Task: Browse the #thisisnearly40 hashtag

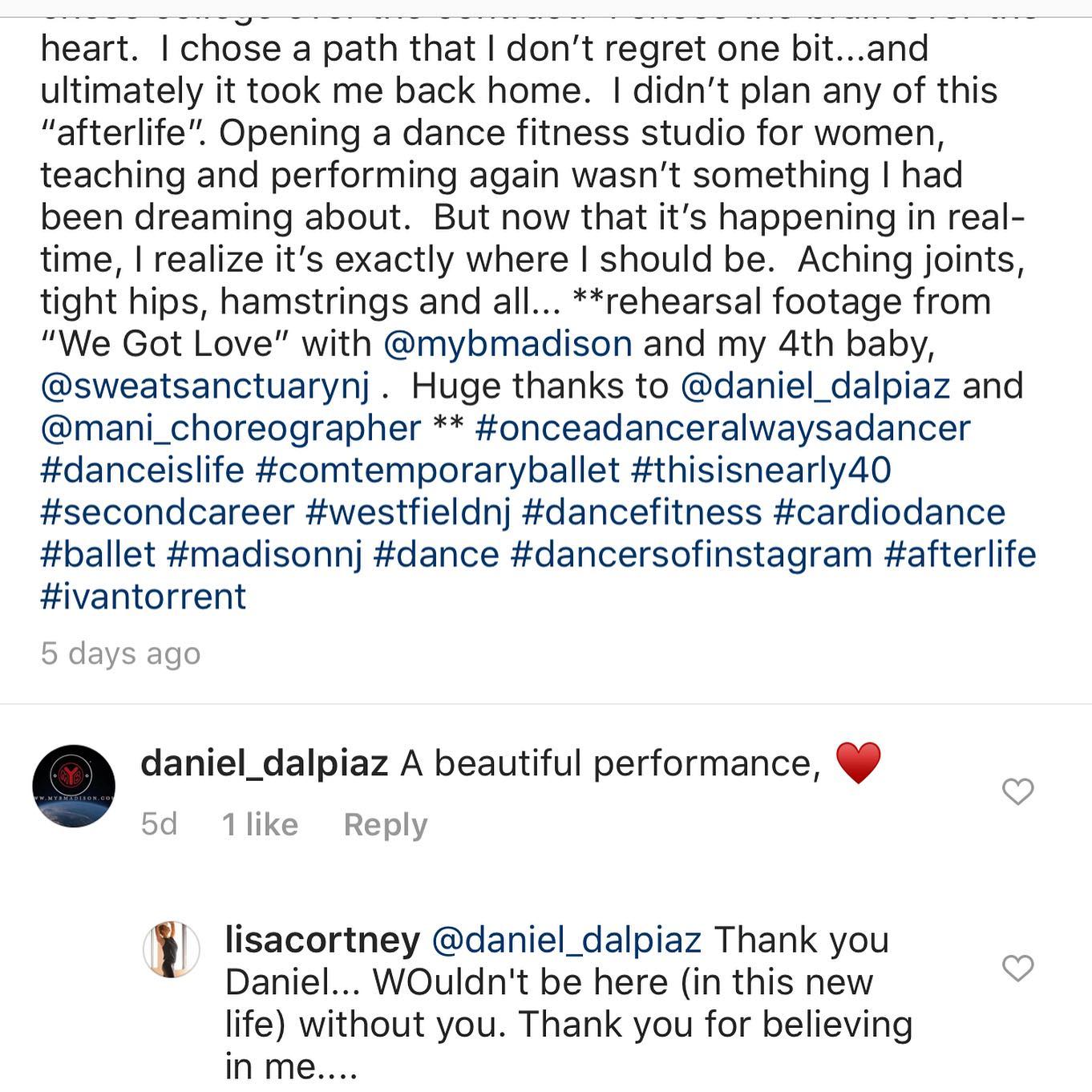Action: tap(761, 471)
